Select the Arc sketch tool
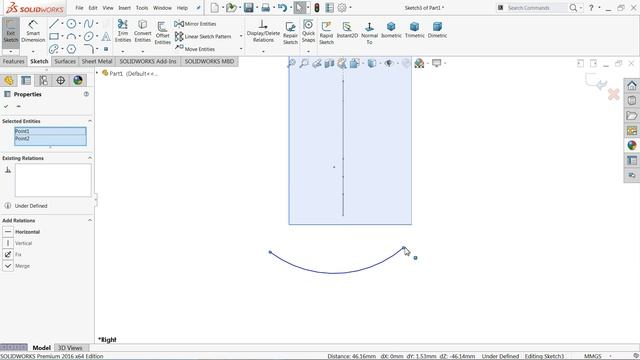 point(71,36)
